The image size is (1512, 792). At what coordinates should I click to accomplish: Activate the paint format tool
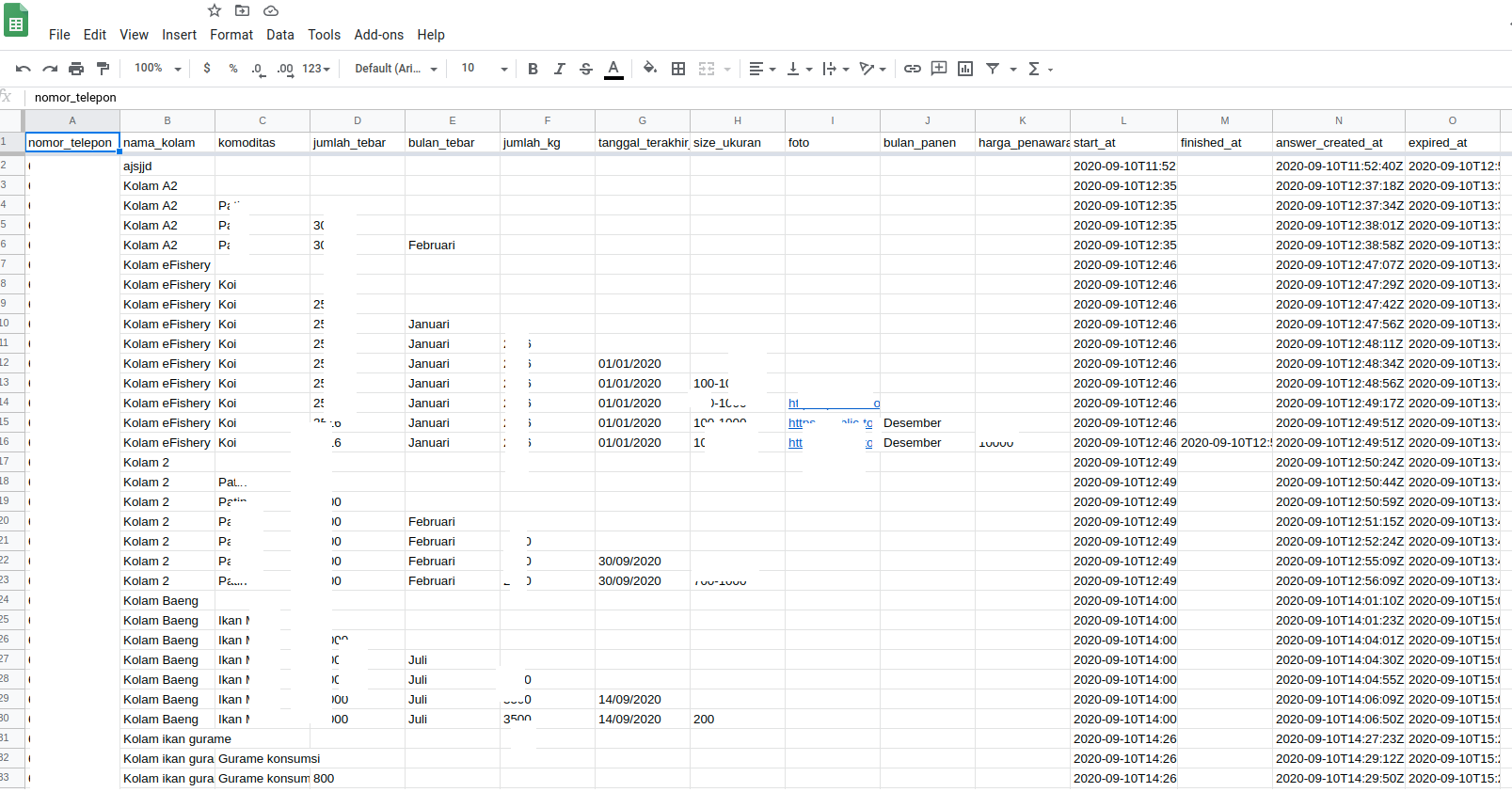[103, 69]
